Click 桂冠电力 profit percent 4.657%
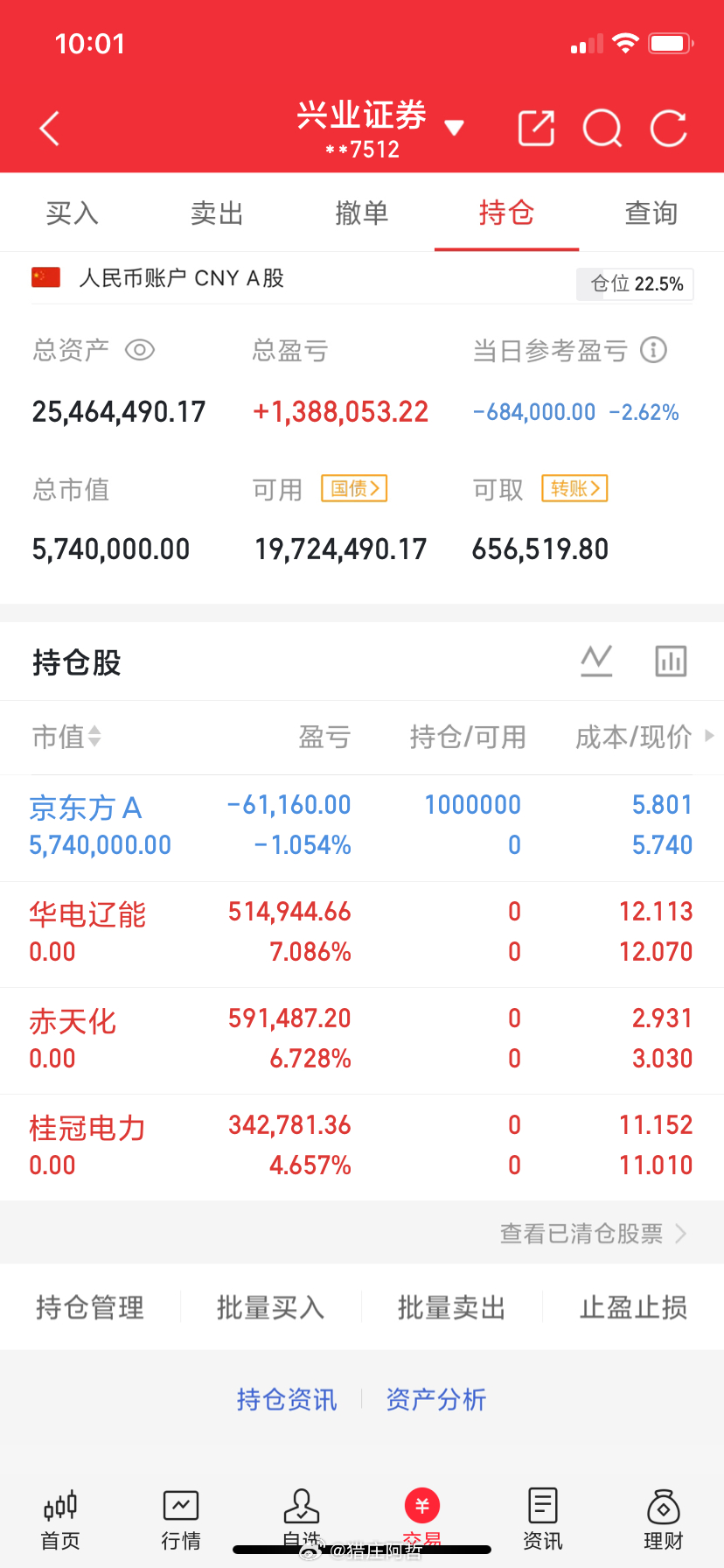This screenshot has height=1568, width=724. click(x=310, y=1165)
